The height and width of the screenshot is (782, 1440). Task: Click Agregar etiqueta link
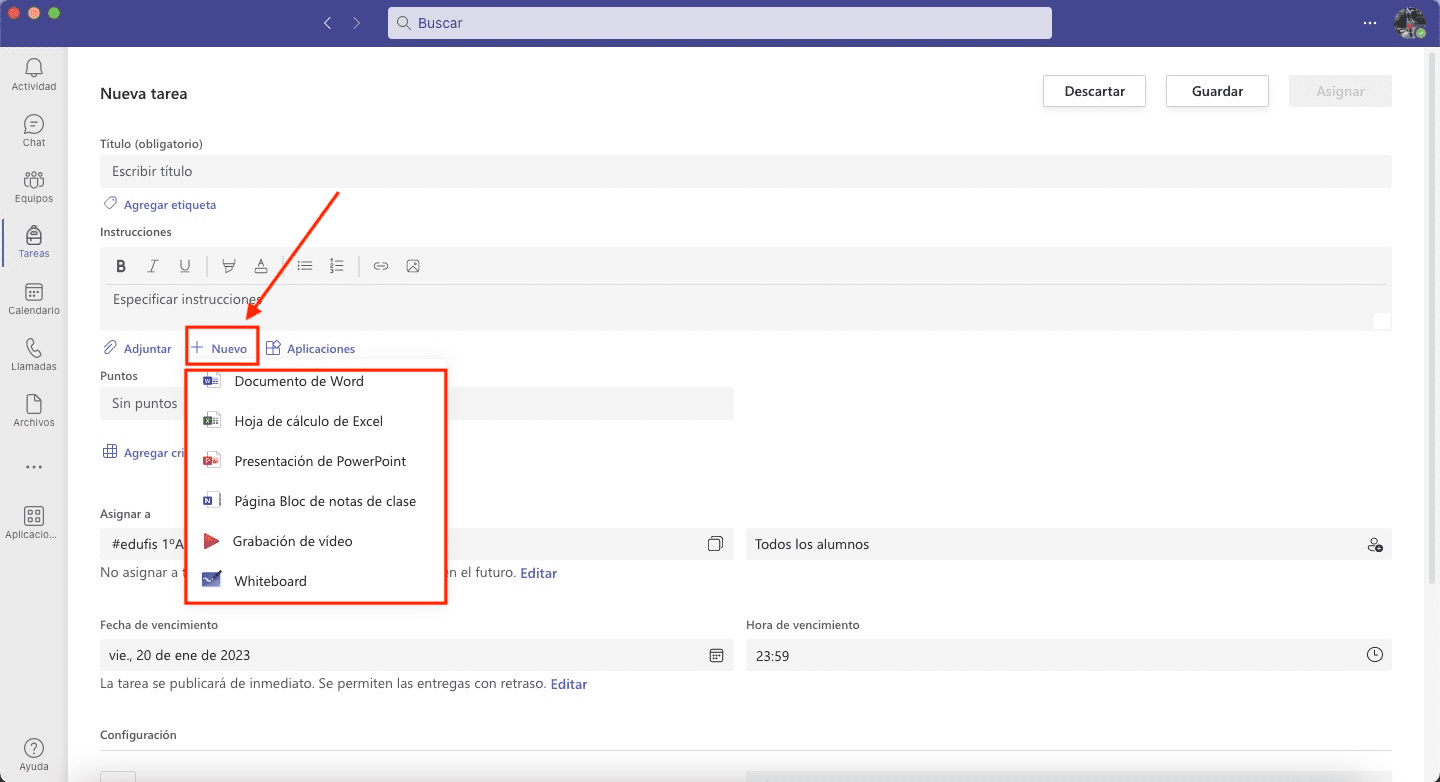(169, 205)
